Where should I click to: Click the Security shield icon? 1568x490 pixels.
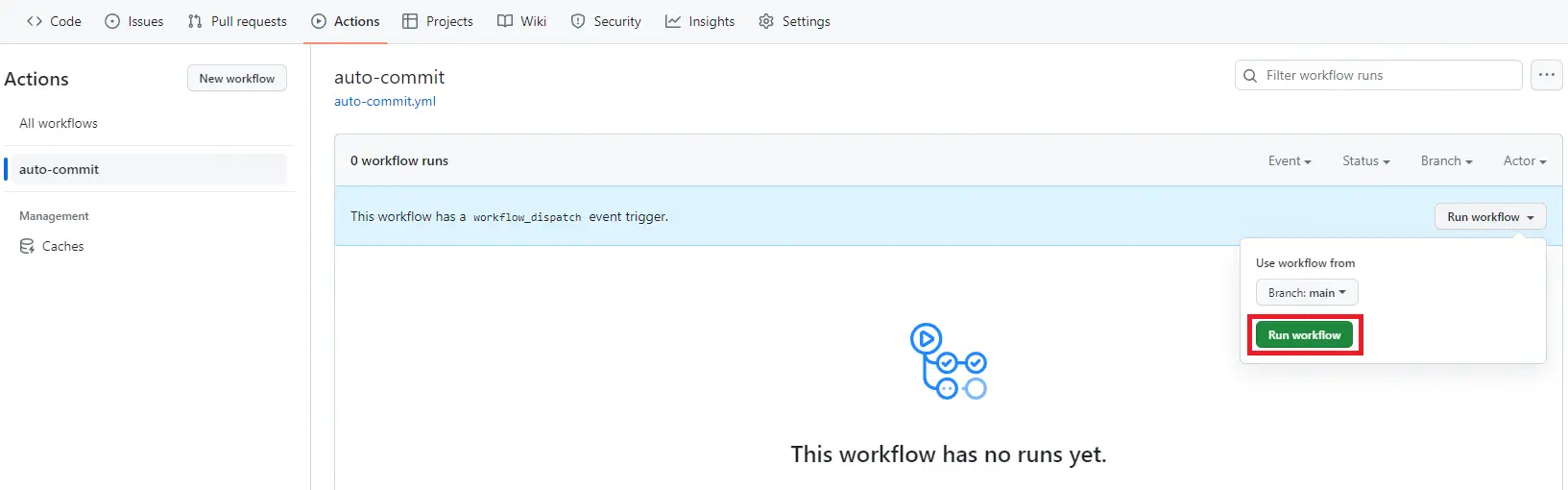pos(577,21)
